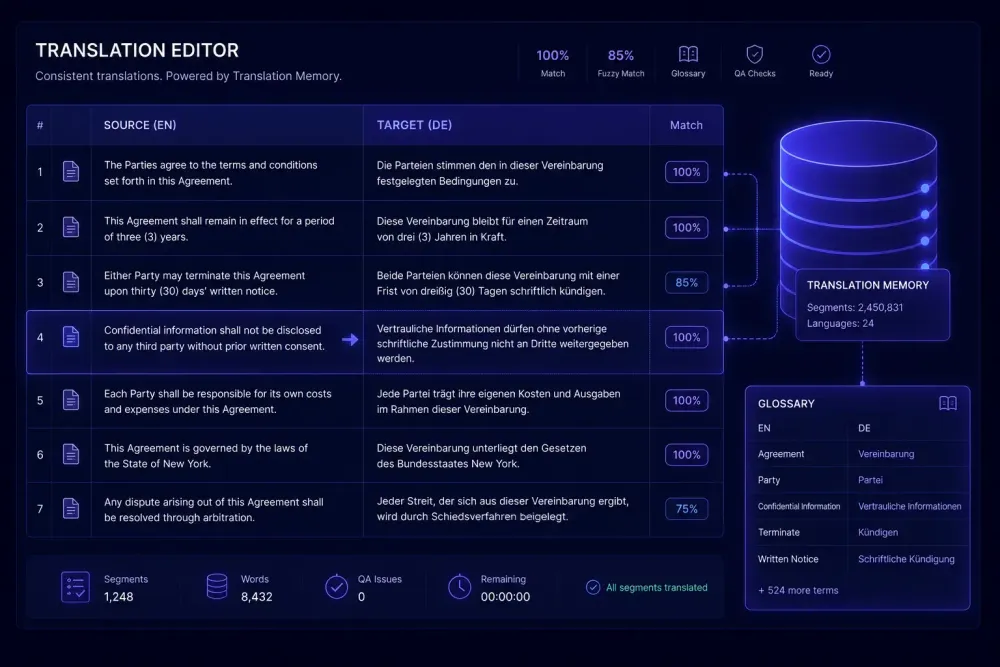The height and width of the screenshot is (667, 1000).
Task: Select the 100% Match indicator in header
Action: [x=552, y=62]
